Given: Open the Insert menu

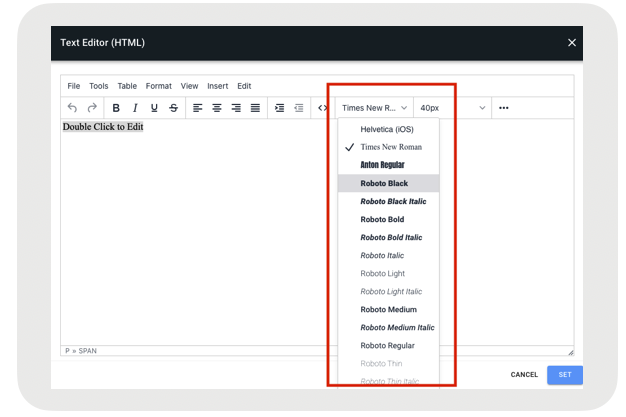Looking at the screenshot, I should click(218, 86).
